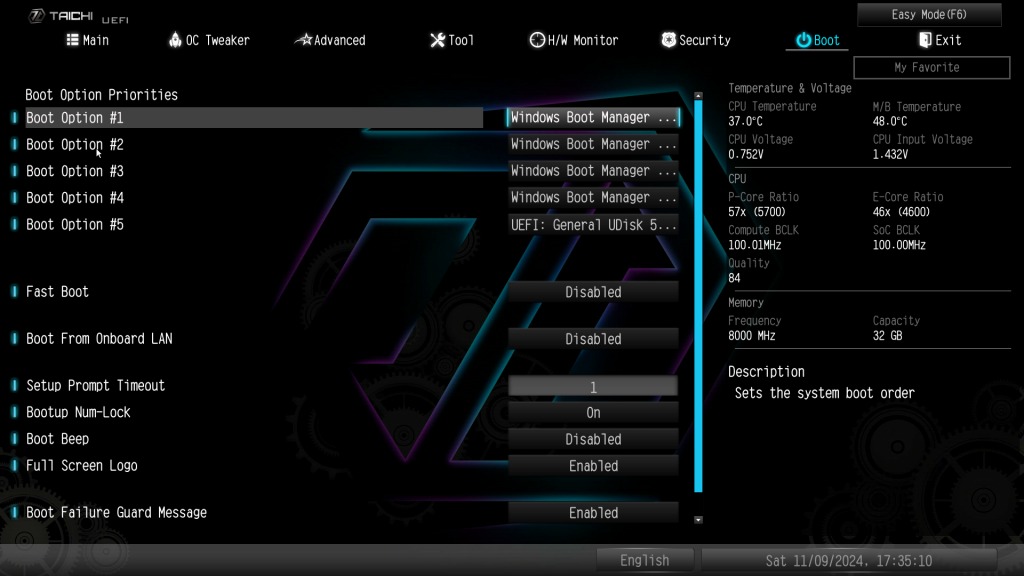Select the Setup Prompt Timeout value field
This screenshot has height=576, width=1024.
(x=593, y=386)
